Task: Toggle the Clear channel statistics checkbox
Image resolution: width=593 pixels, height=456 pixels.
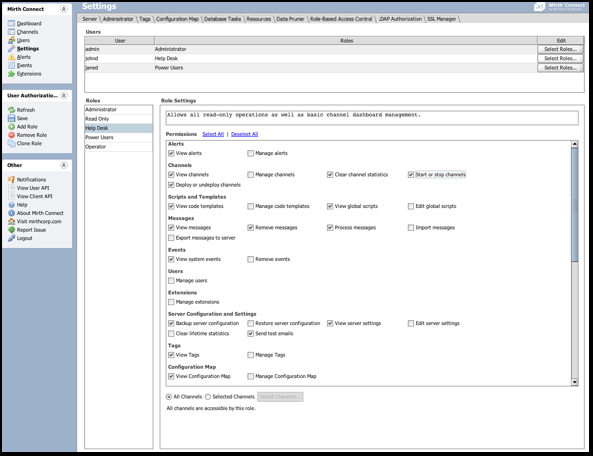Action: (x=330, y=175)
